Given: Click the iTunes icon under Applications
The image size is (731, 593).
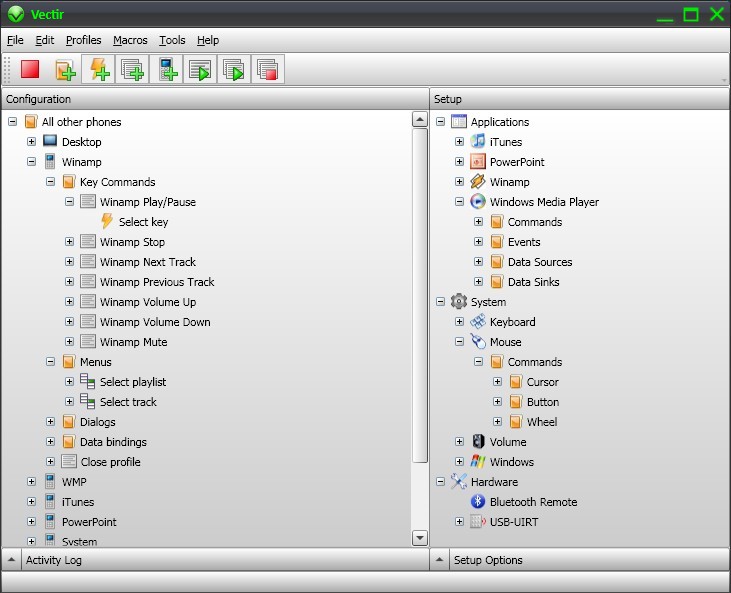Looking at the screenshot, I should (478, 142).
